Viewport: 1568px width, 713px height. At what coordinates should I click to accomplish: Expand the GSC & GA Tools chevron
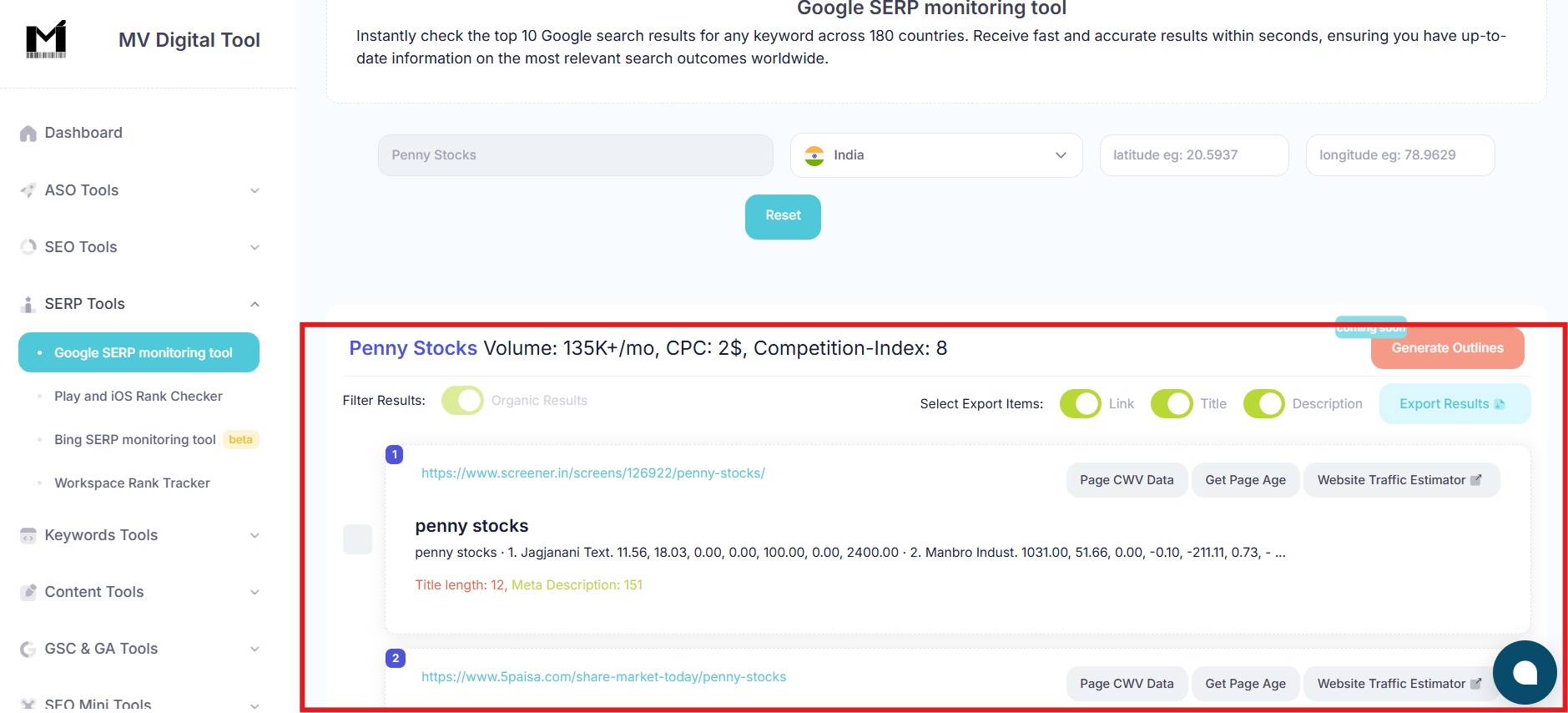point(255,649)
